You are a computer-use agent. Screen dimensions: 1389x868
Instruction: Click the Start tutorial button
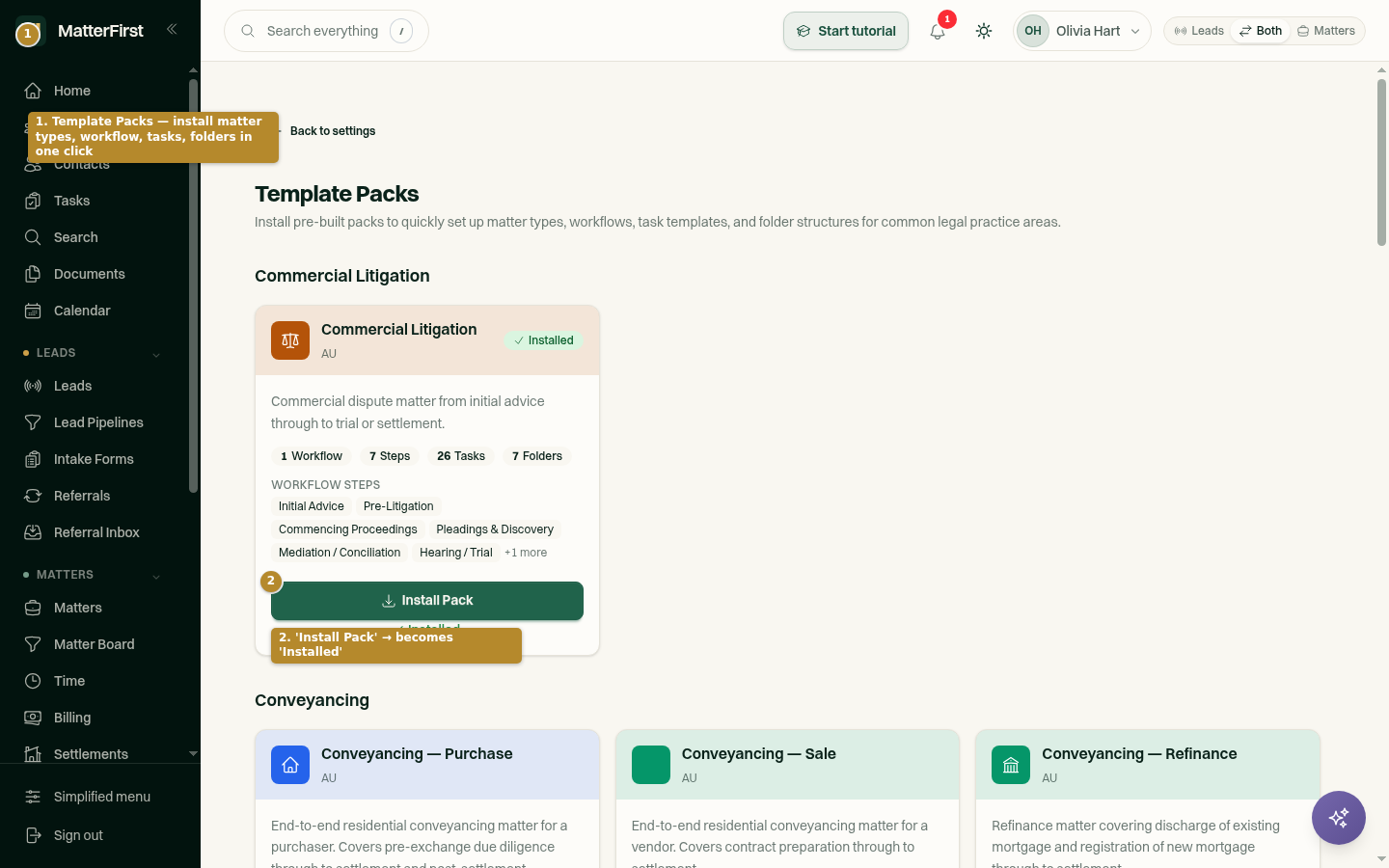[846, 31]
